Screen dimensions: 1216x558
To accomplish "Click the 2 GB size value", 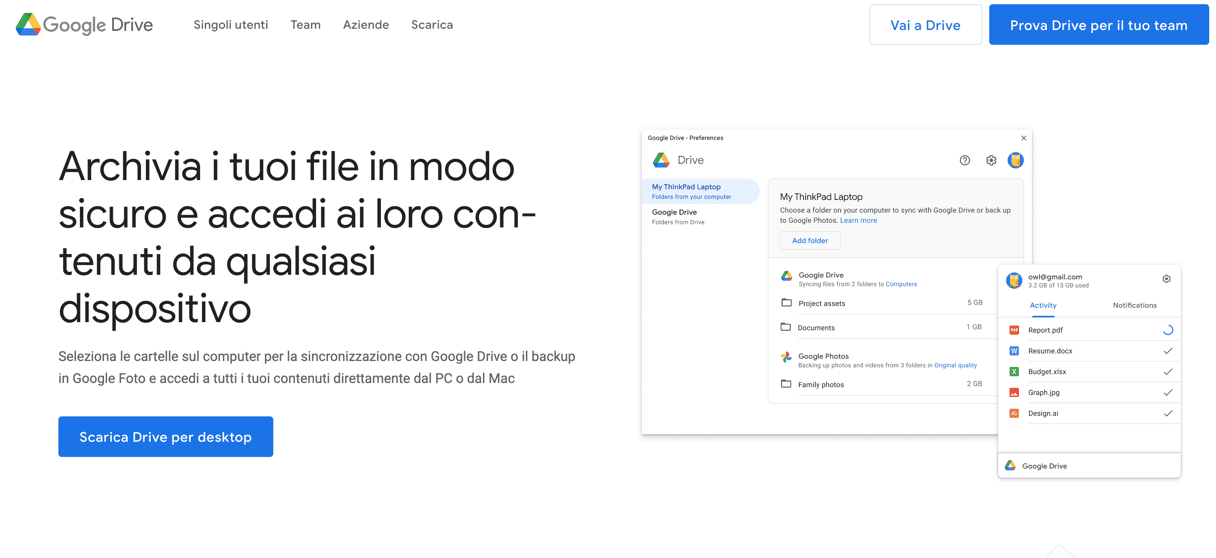I will (974, 384).
